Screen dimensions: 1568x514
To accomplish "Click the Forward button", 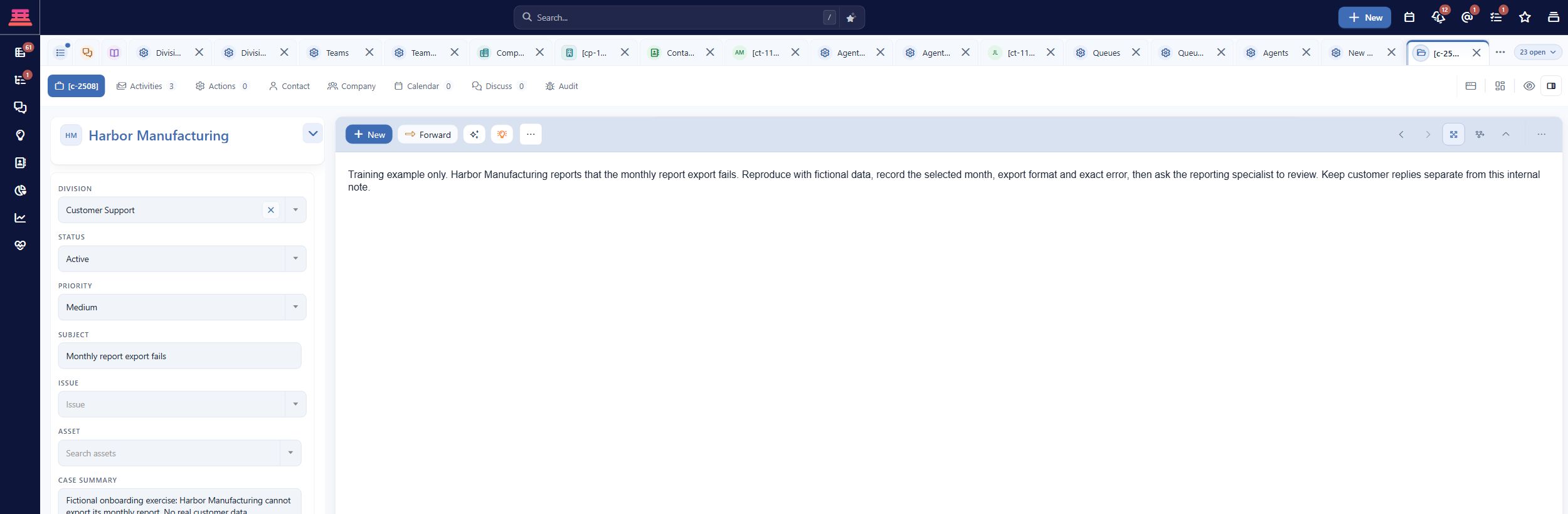I will (x=428, y=134).
